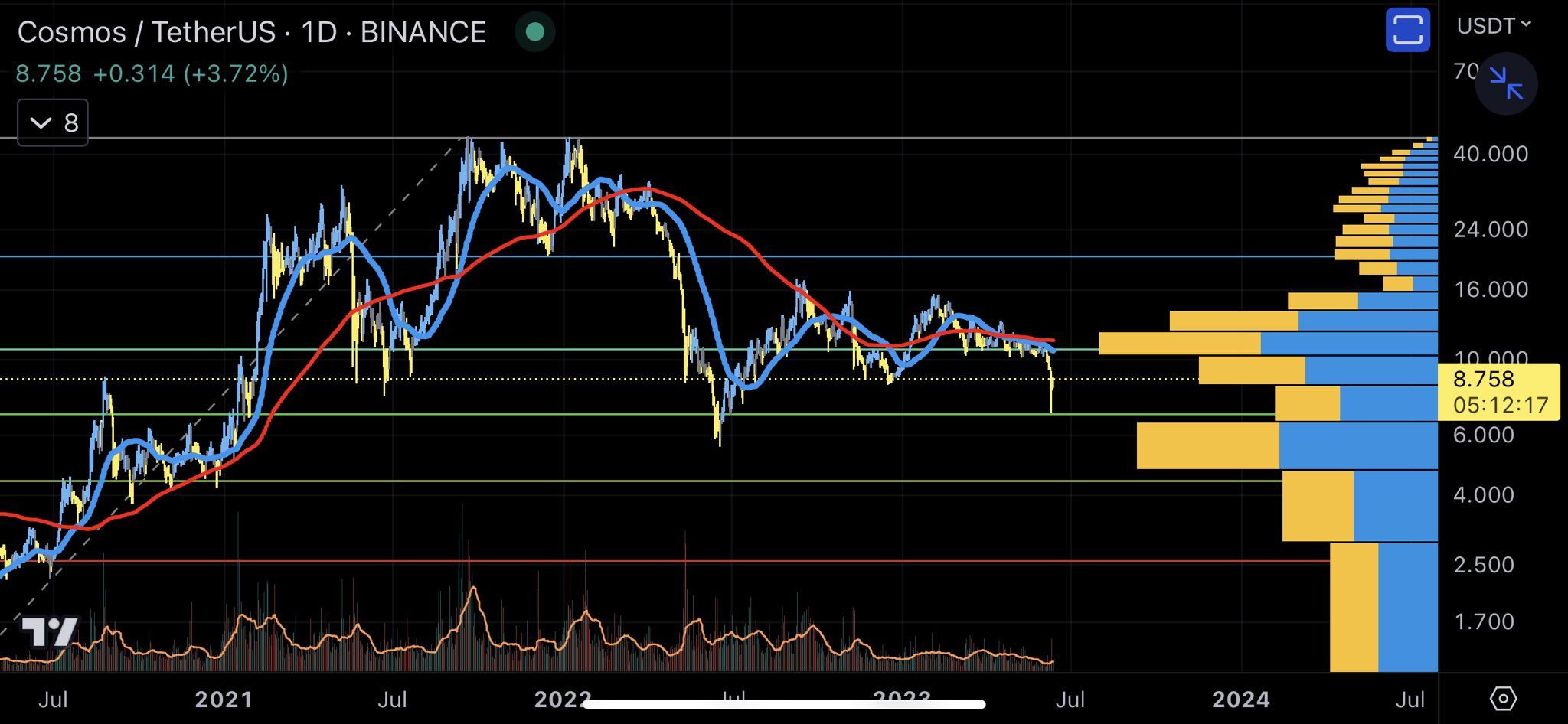Open the USDT currency dropdown
This screenshot has width=1568, height=724.
pyautogui.click(x=1494, y=26)
